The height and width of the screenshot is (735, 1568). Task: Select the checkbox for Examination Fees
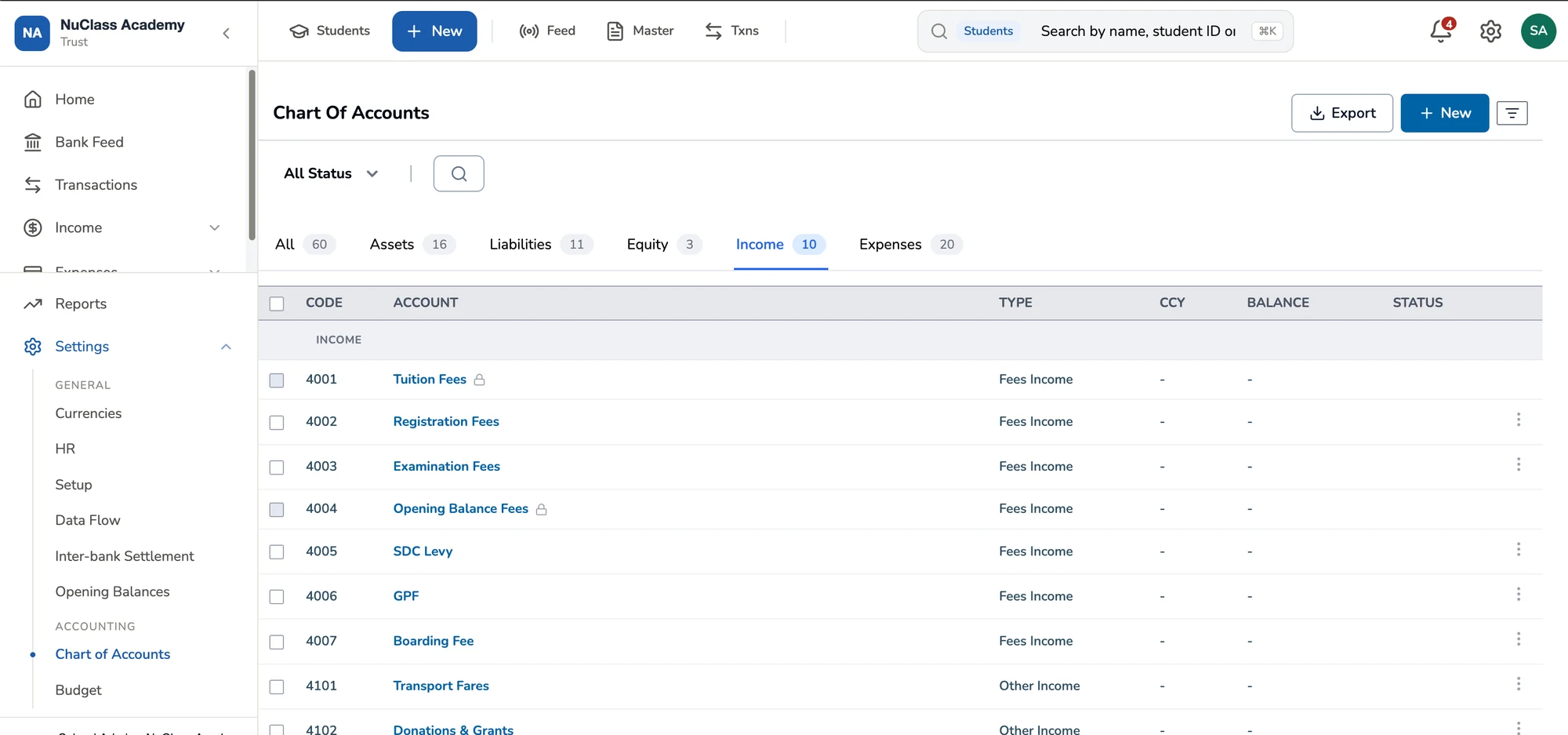277,467
